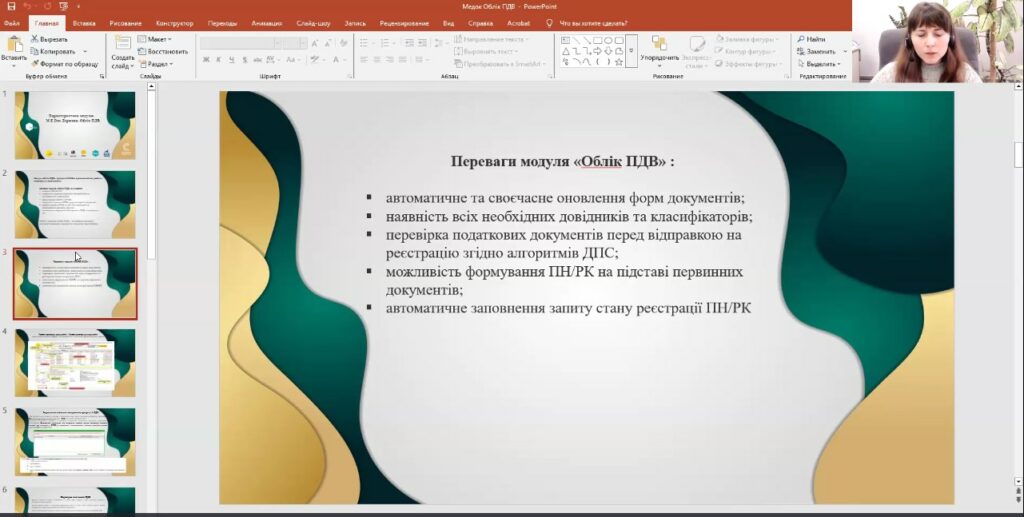Select slide 4 thumbnail in slide panel
This screenshot has width=1024, height=517.
75,362
